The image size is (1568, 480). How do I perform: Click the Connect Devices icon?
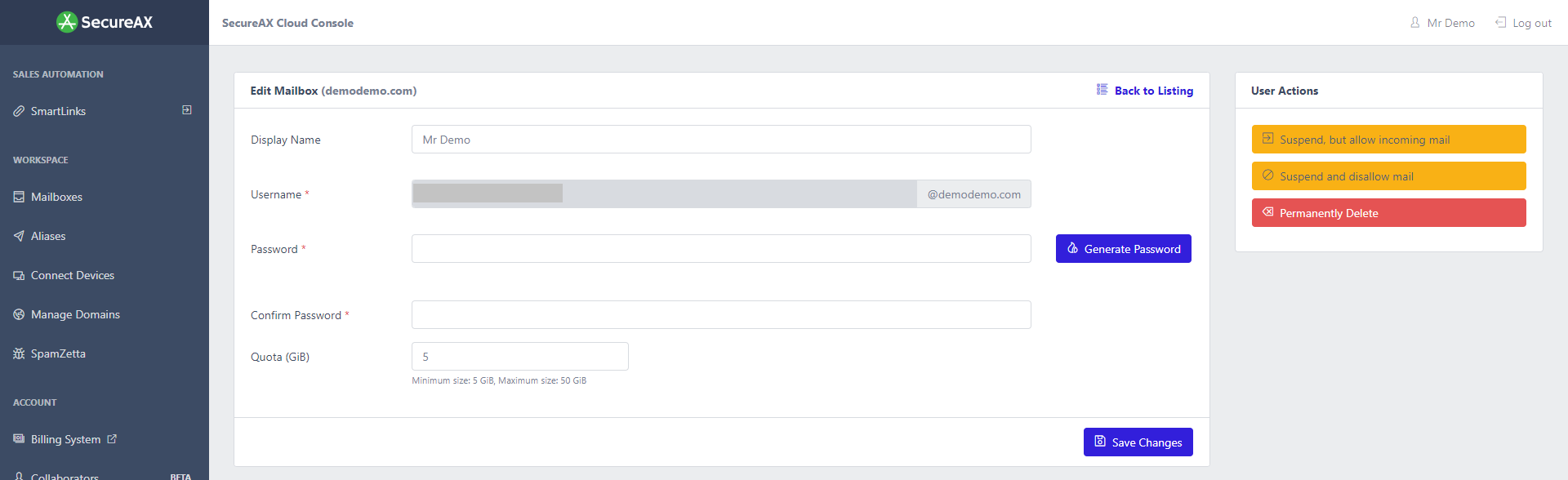click(19, 275)
